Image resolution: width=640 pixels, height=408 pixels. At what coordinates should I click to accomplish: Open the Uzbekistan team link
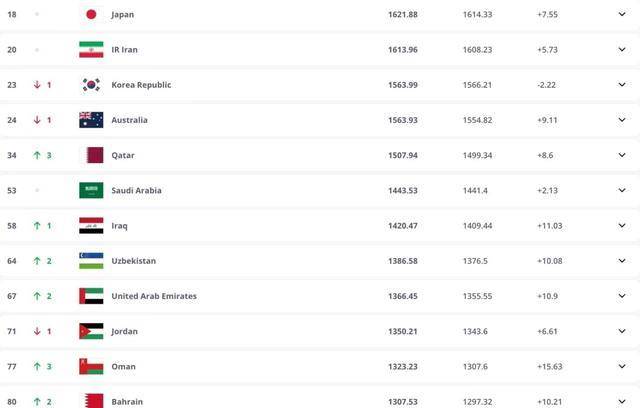(133, 261)
